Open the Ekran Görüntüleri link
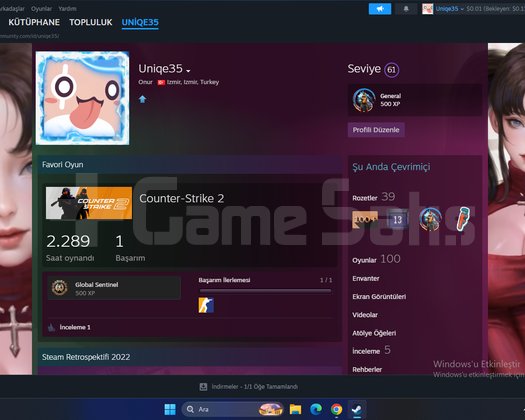Image resolution: width=525 pixels, height=420 pixels. point(379,297)
